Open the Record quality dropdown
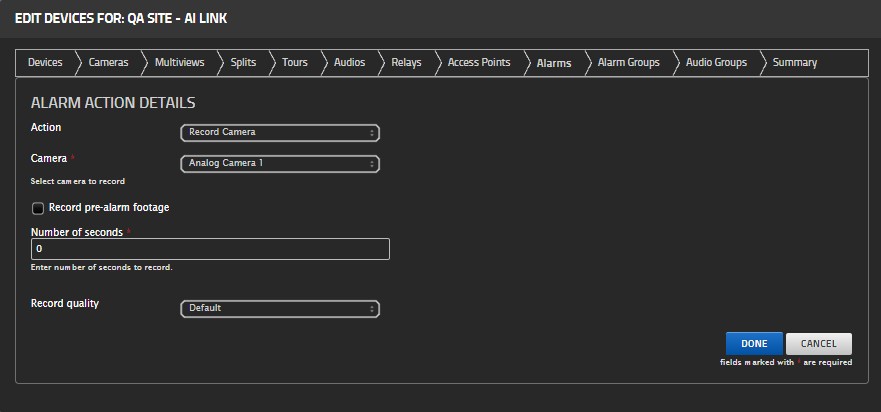This screenshot has height=412, width=881. [x=280, y=309]
